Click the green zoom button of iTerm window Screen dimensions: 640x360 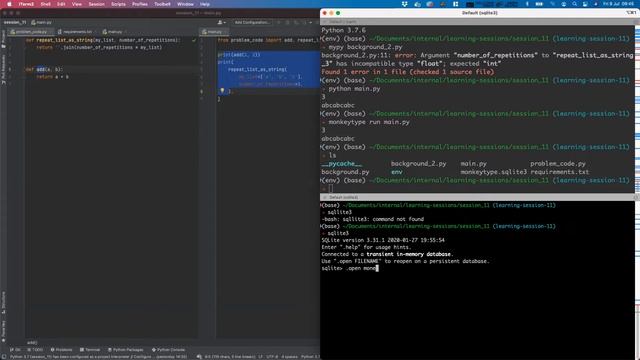click(x=338, y=13)
